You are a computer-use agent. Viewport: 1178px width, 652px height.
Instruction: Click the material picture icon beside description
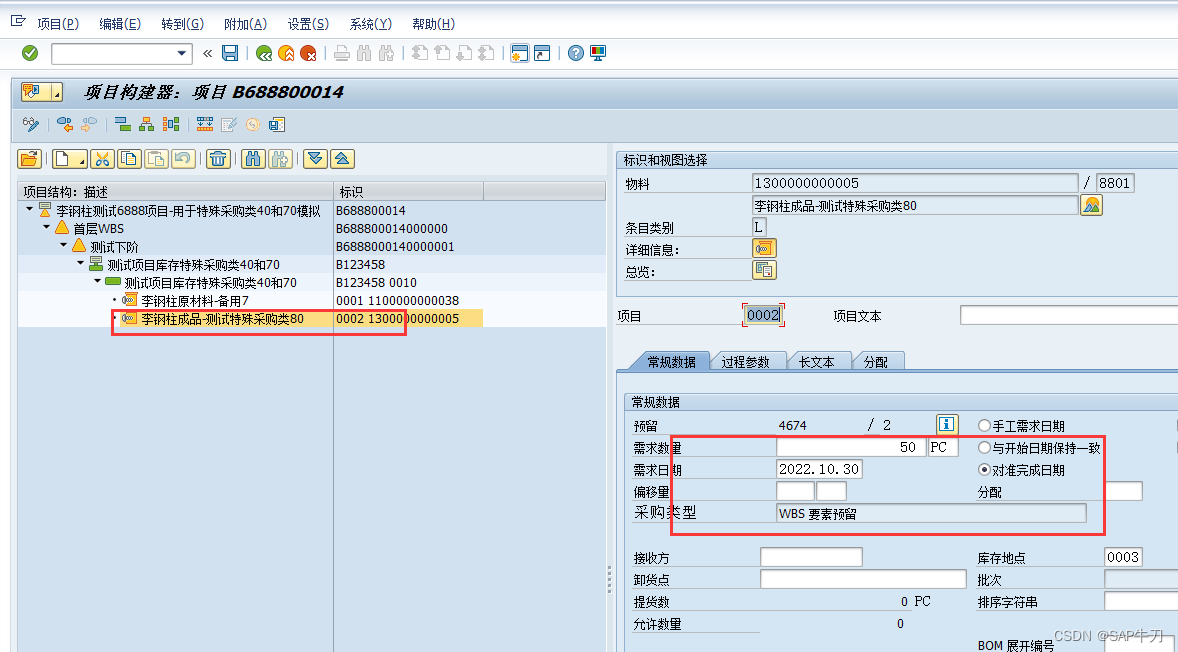click(x=1092, y=205)
